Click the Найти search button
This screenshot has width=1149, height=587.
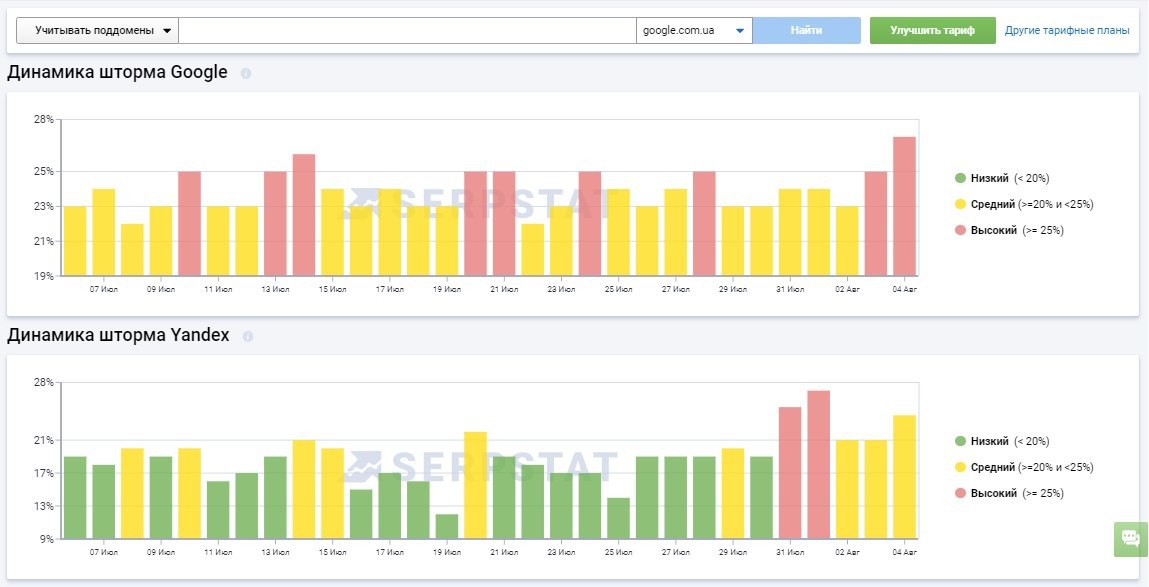(x=806, y=31)
